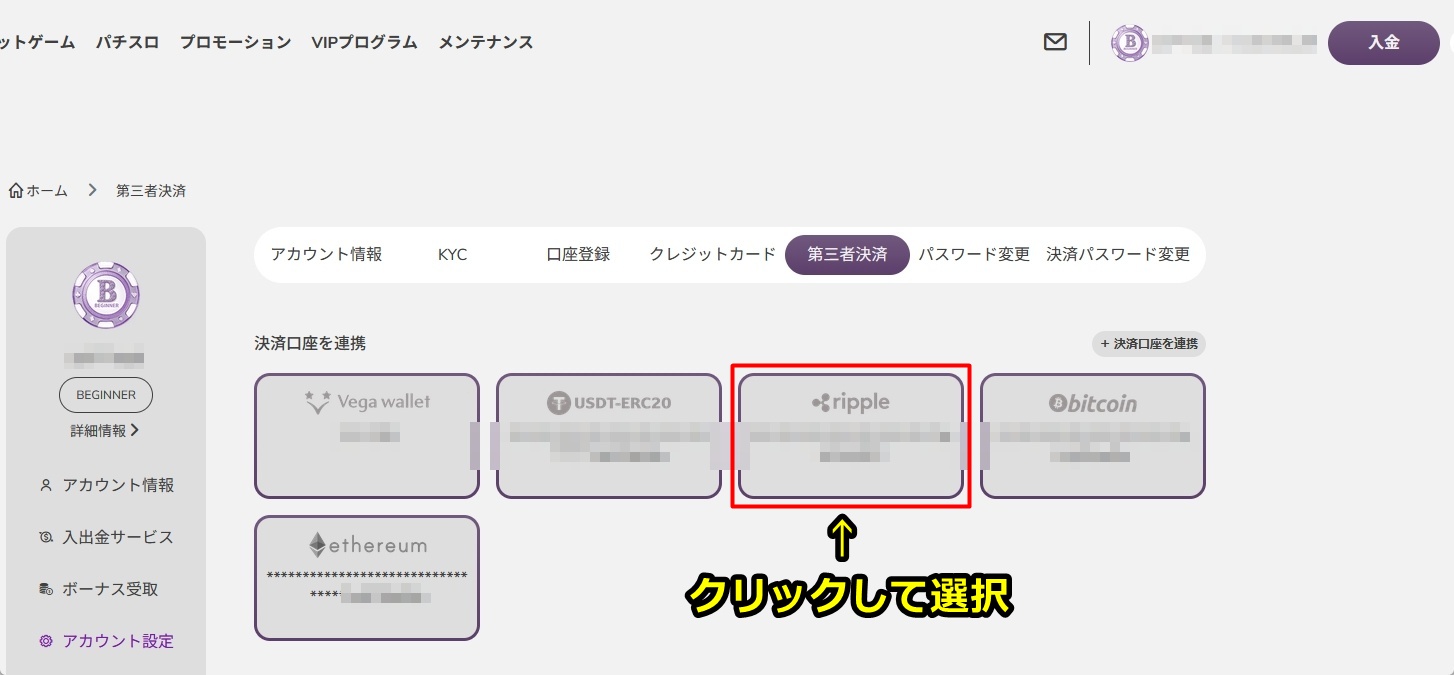Click the 決済口座を連携 section heading

(310, 344)
